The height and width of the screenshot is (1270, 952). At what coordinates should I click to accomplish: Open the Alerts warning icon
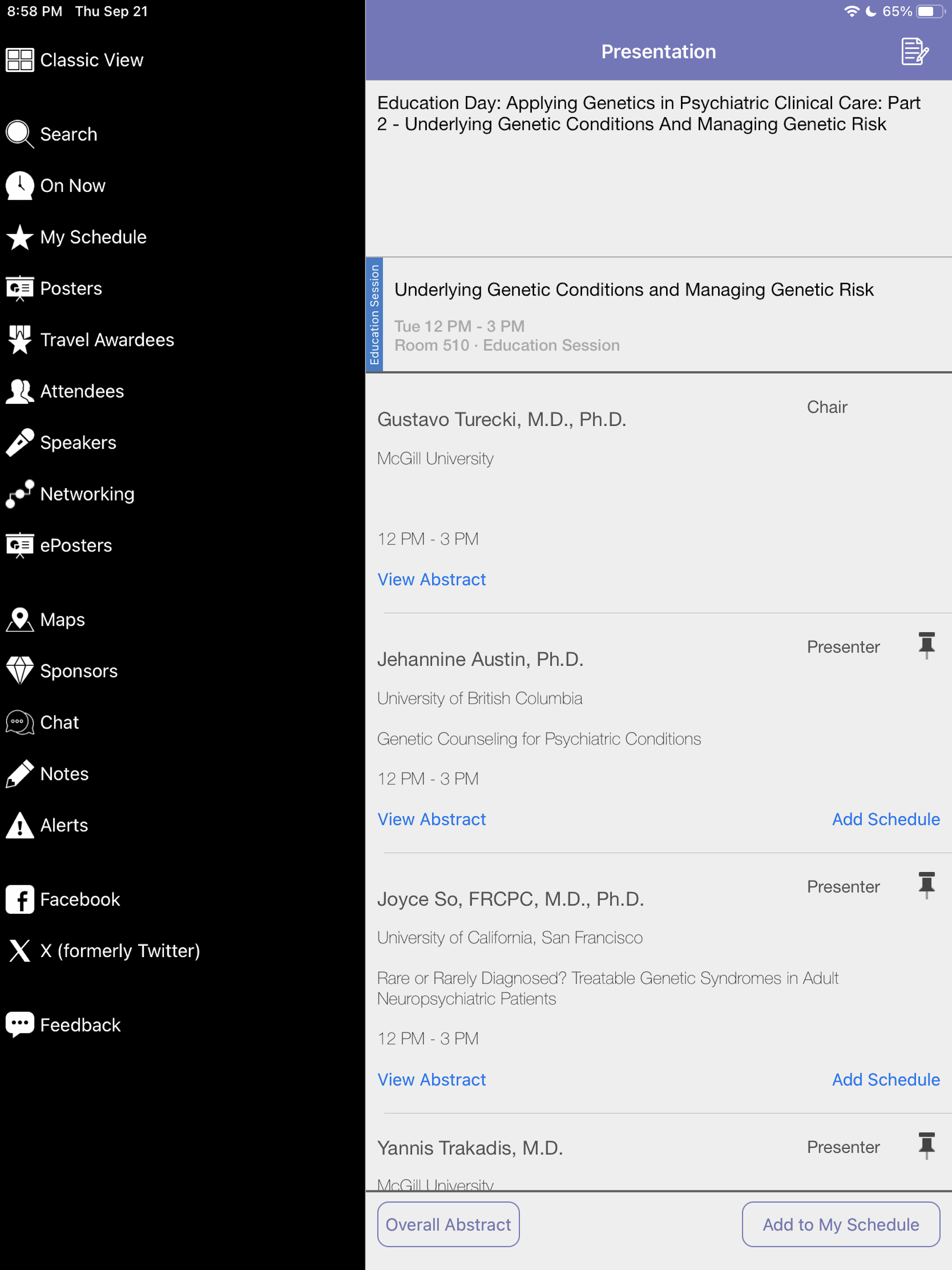click(x=20, y=825)
